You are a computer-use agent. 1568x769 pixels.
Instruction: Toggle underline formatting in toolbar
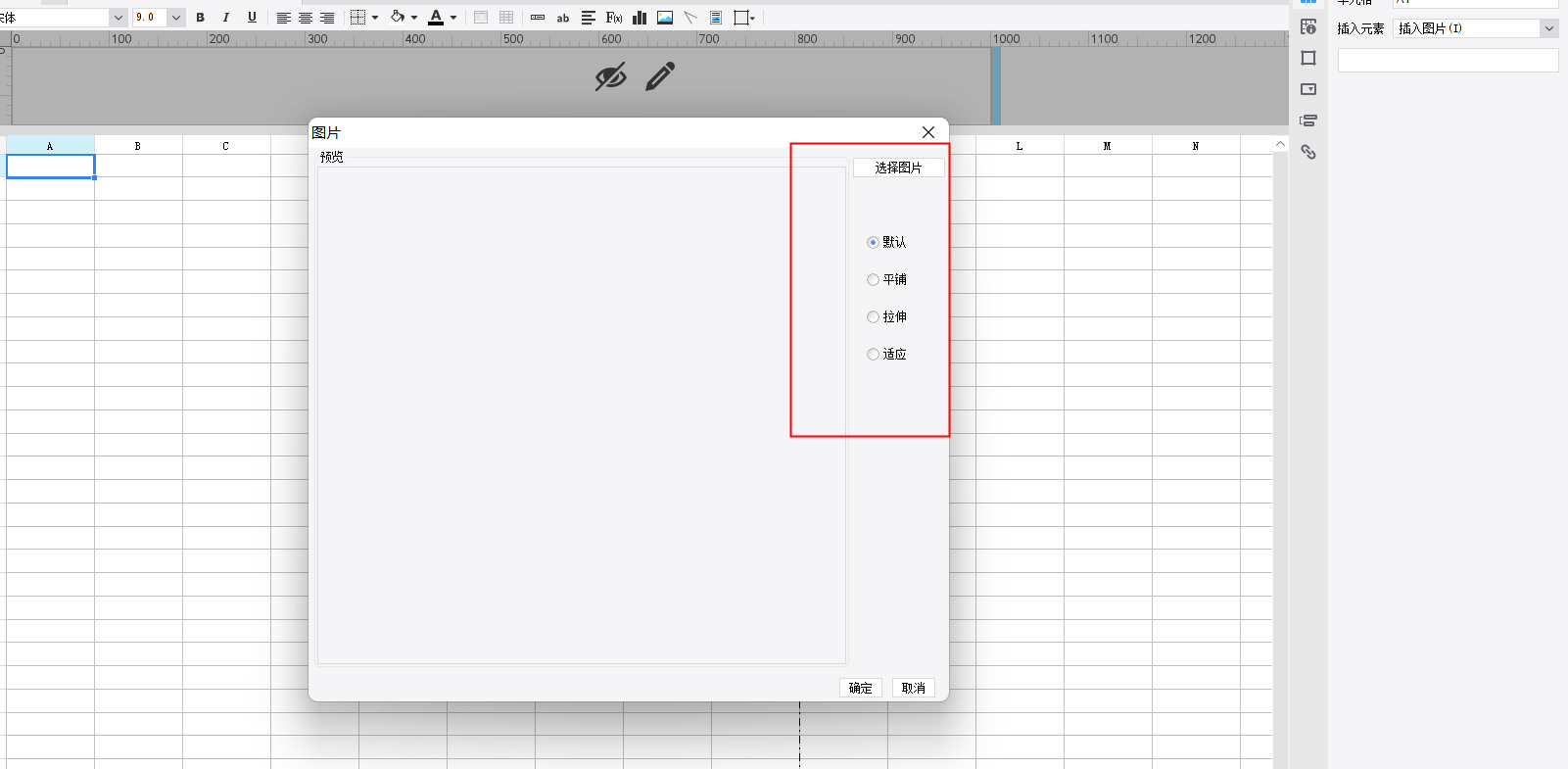point(252,18)
